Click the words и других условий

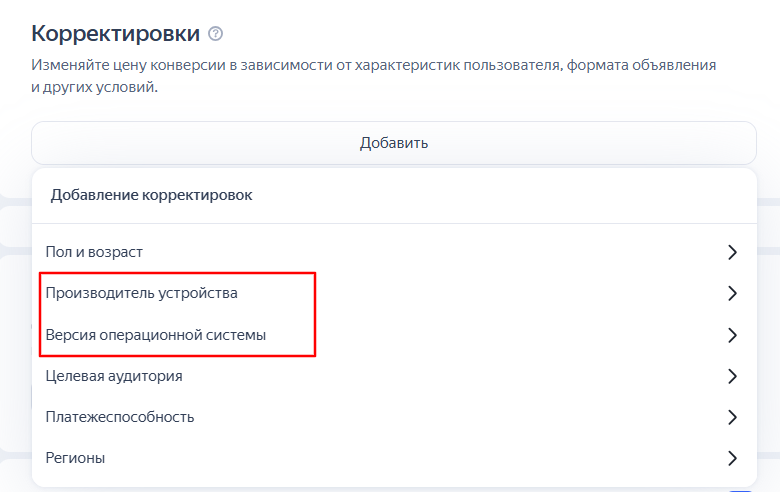[94, 87]
